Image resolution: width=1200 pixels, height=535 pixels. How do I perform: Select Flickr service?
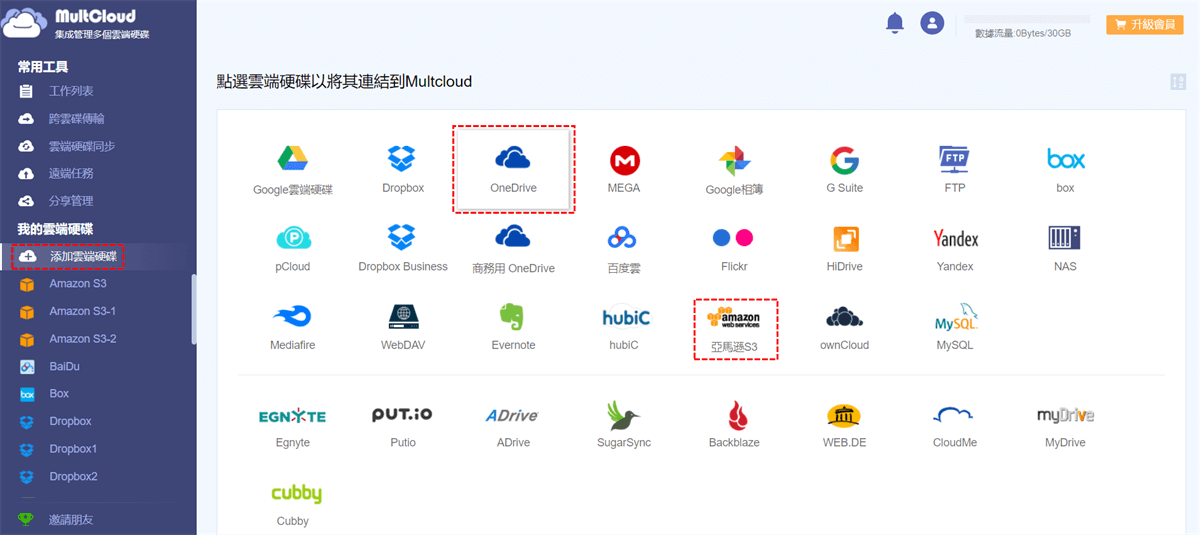tap(733, 238)
